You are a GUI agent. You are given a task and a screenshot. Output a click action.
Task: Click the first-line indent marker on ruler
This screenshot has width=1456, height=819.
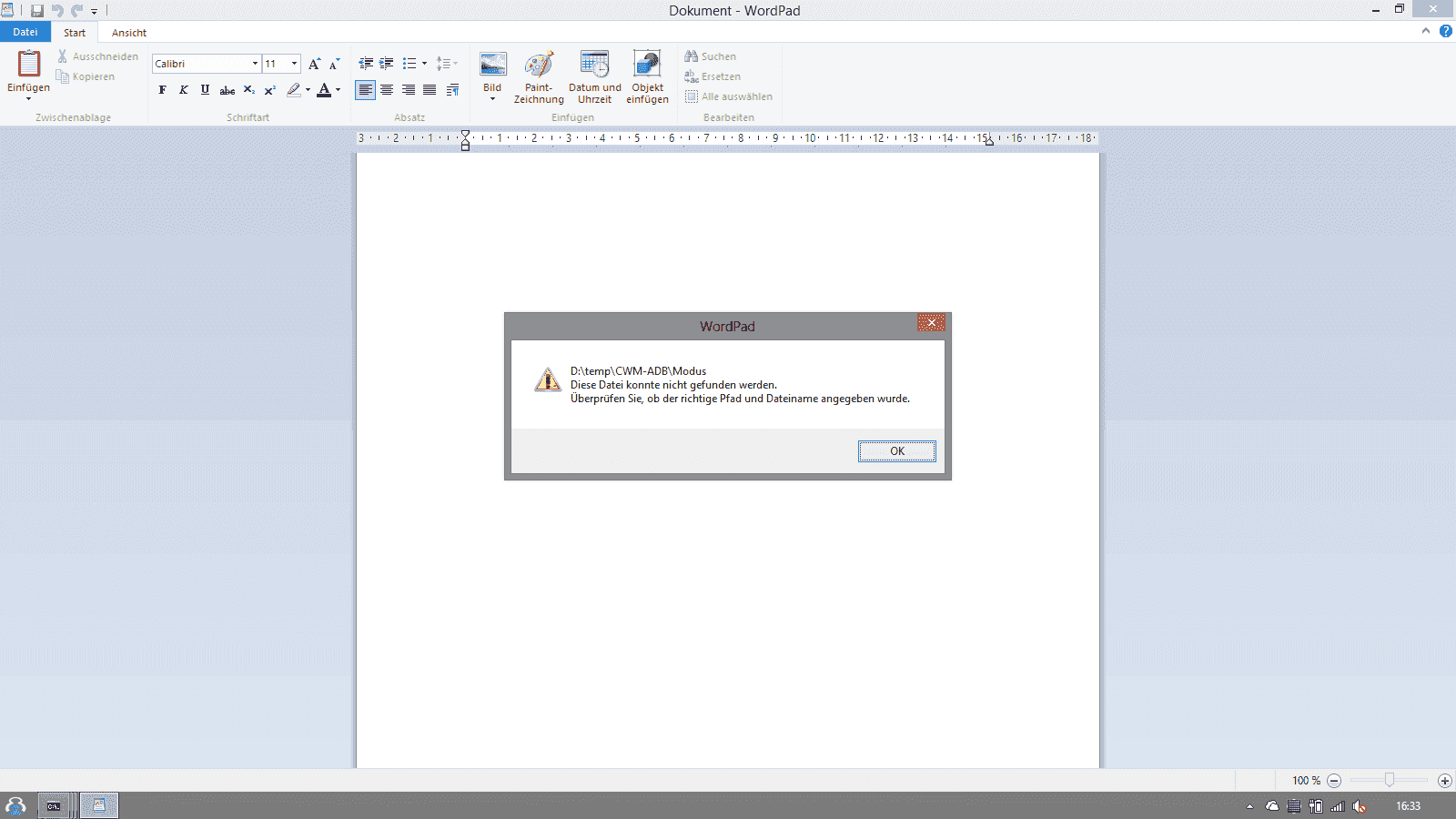click(x=465, y=135)
